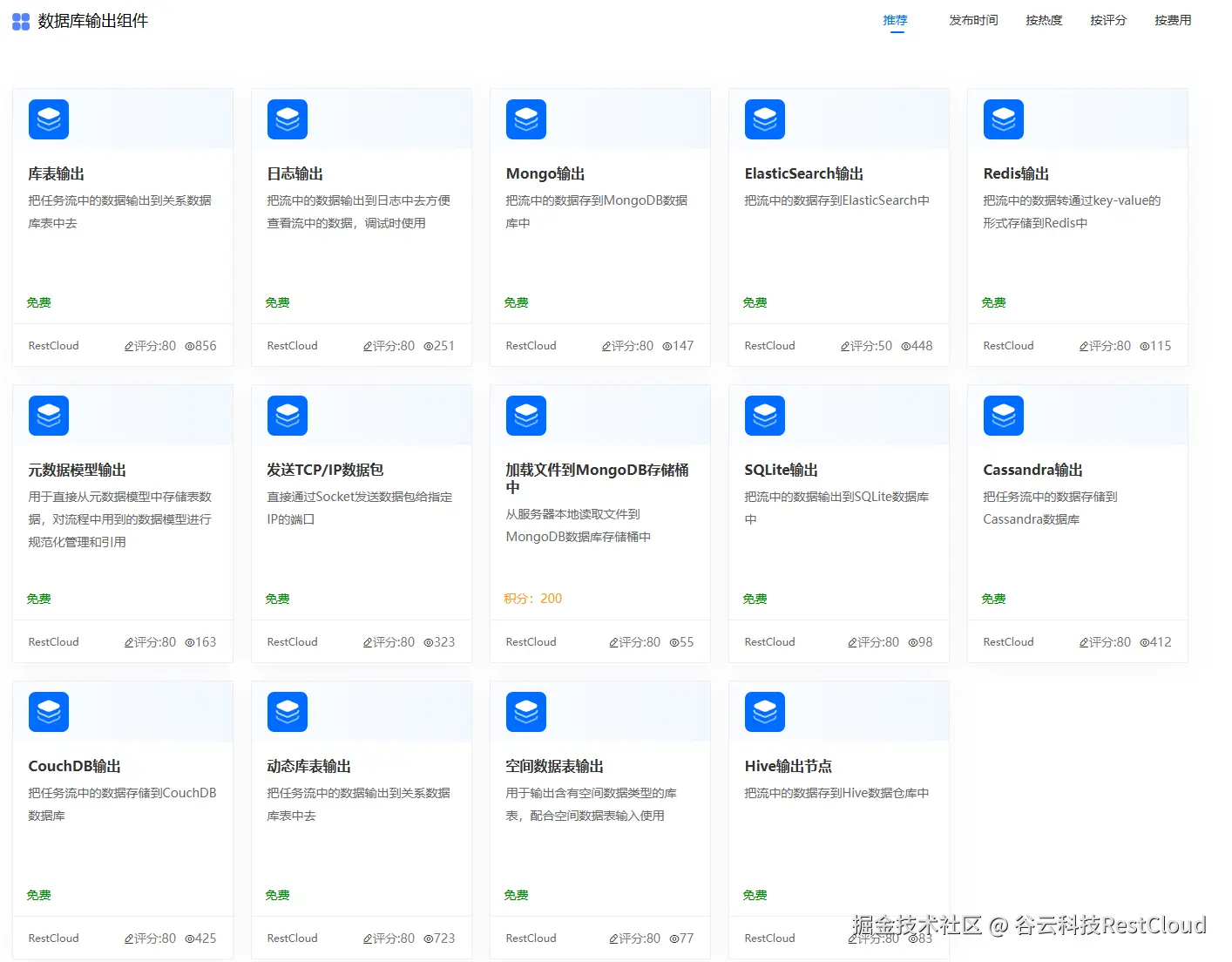Click the app logo beside 数据库输出组件 title

[x=20, y=20]
